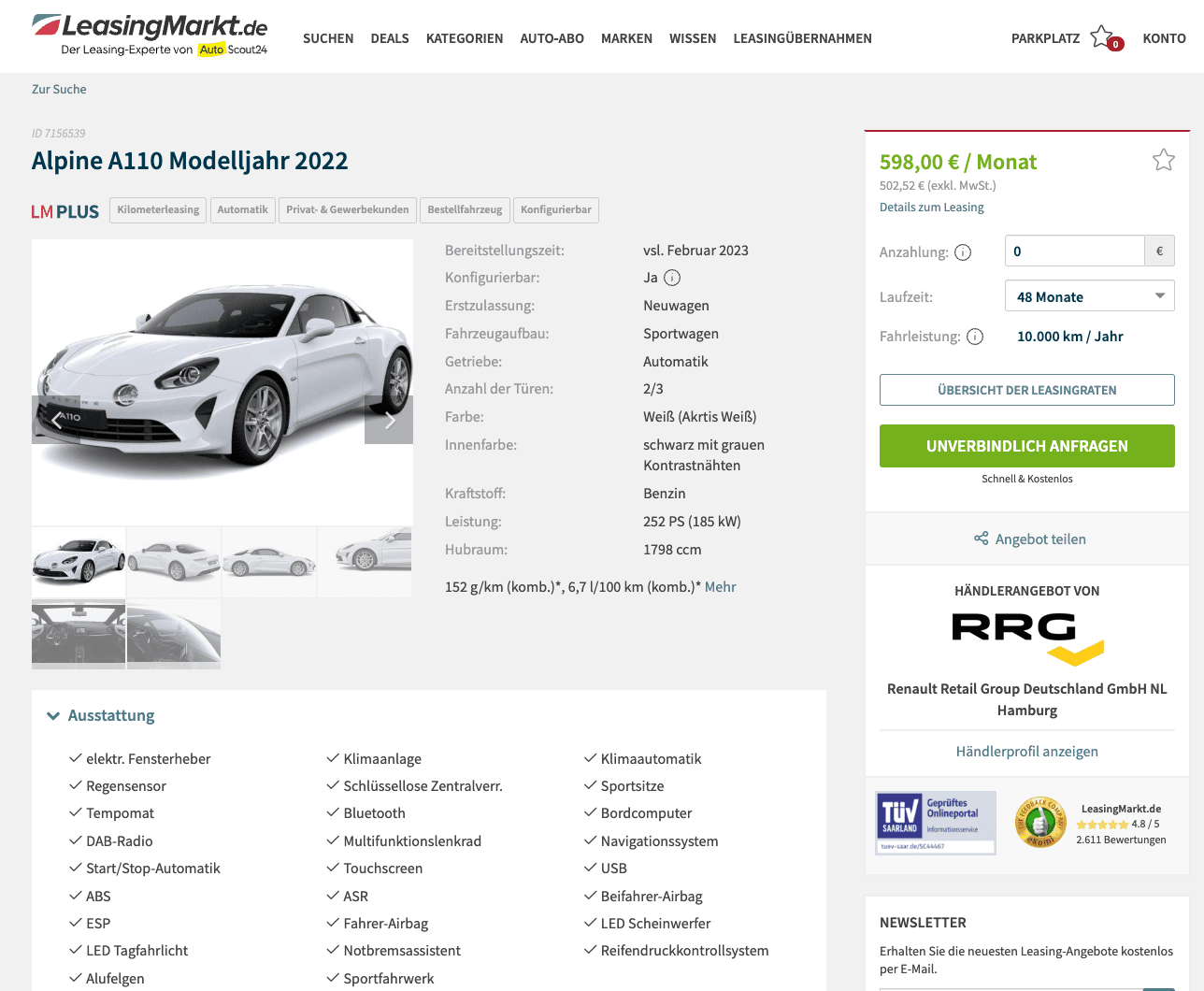1204x991 pixels.
Task: Select the Konfigurierbar tag
Action: (x=556, y=209)
